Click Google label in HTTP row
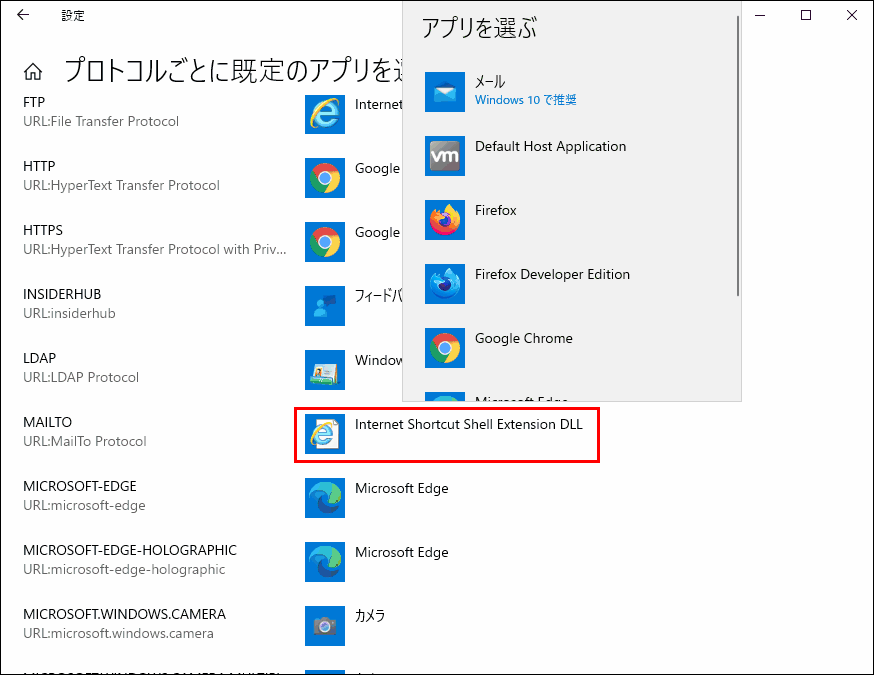The image size is (874, 675). [377, 169]
